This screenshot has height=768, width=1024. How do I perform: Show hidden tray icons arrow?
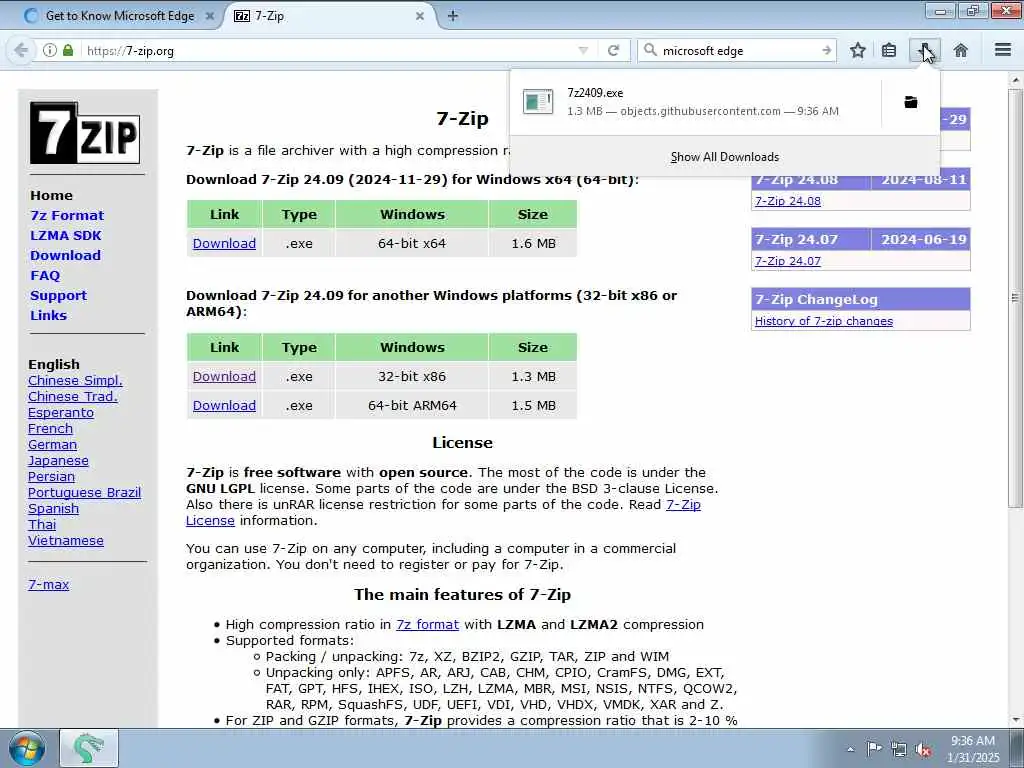tap(850, 749)
